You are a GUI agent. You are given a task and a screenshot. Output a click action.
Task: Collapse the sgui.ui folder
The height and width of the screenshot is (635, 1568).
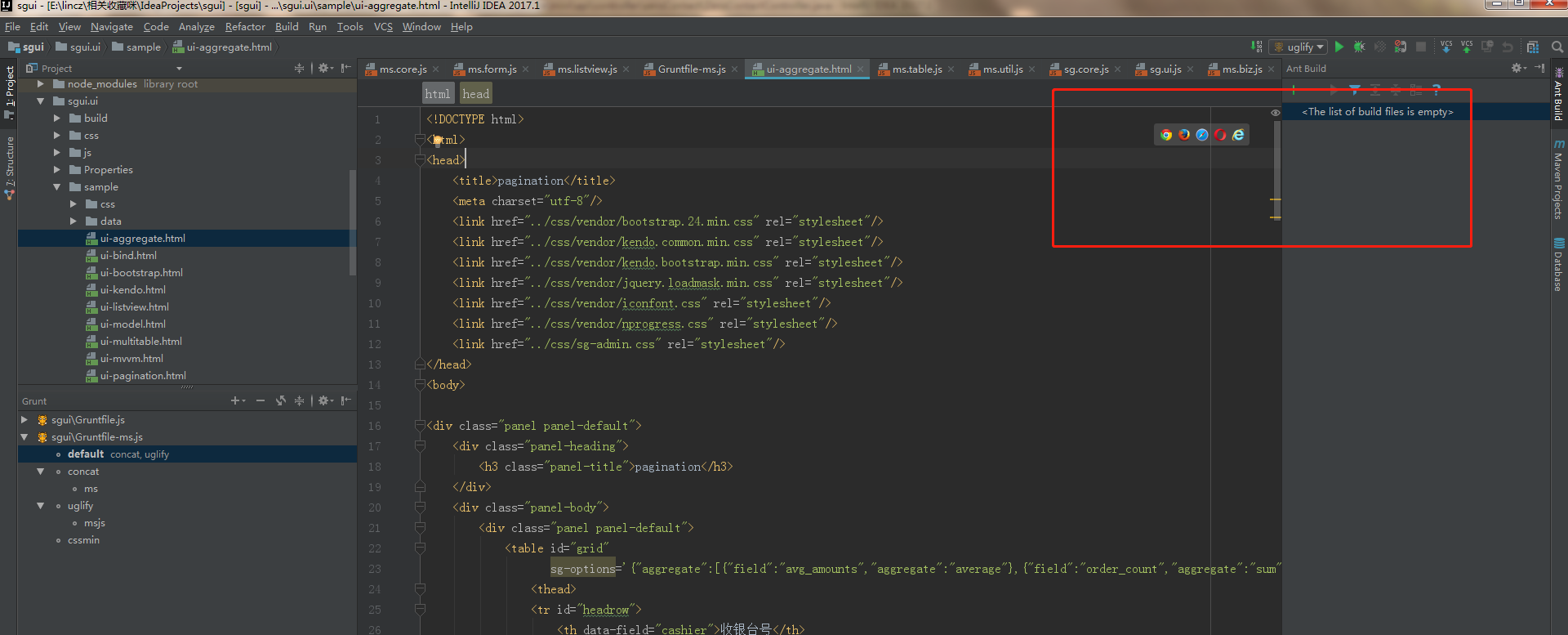coord(40,101)
